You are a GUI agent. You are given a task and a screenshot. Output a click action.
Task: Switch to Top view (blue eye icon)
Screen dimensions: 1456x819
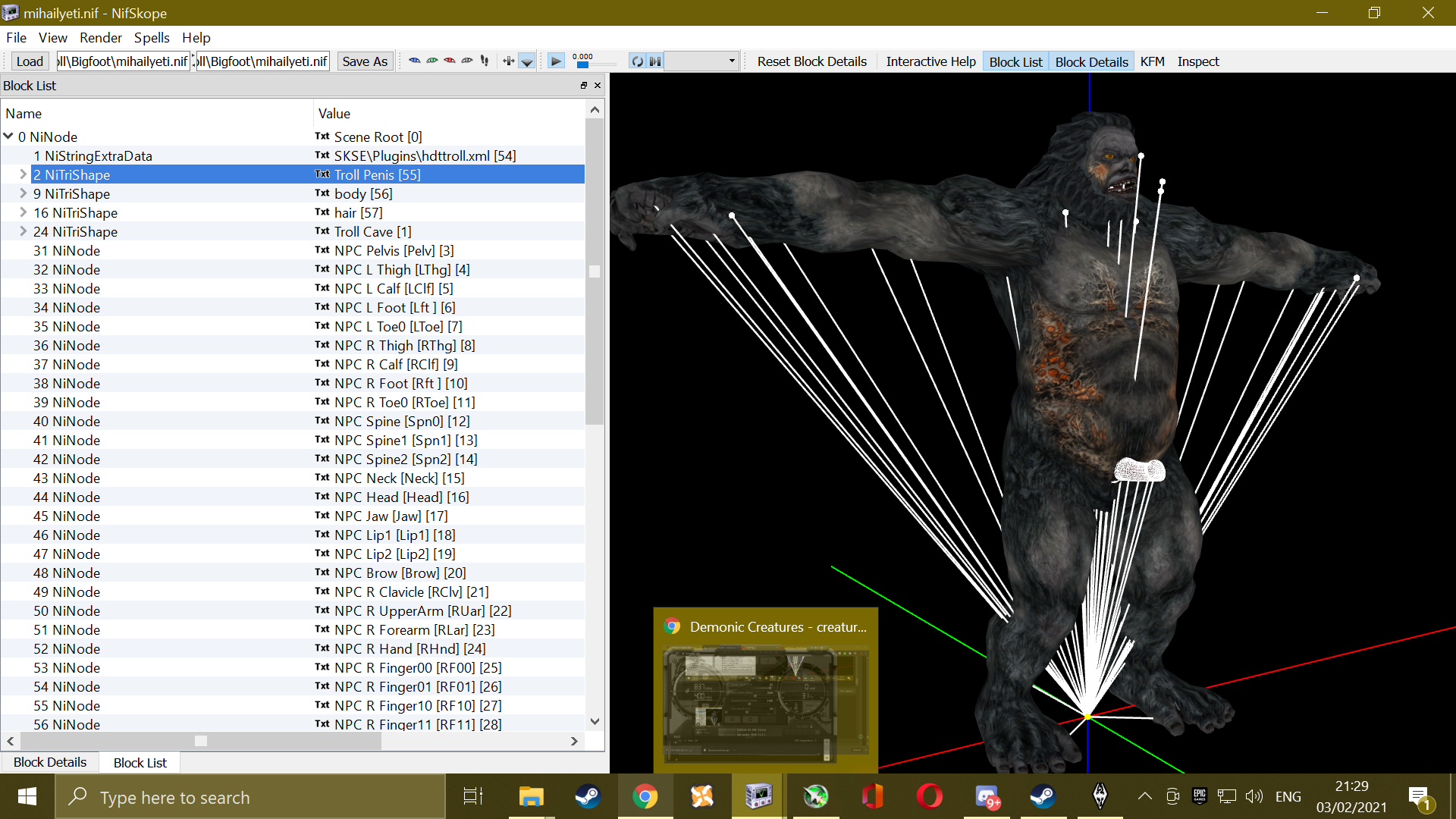point(414,61)
